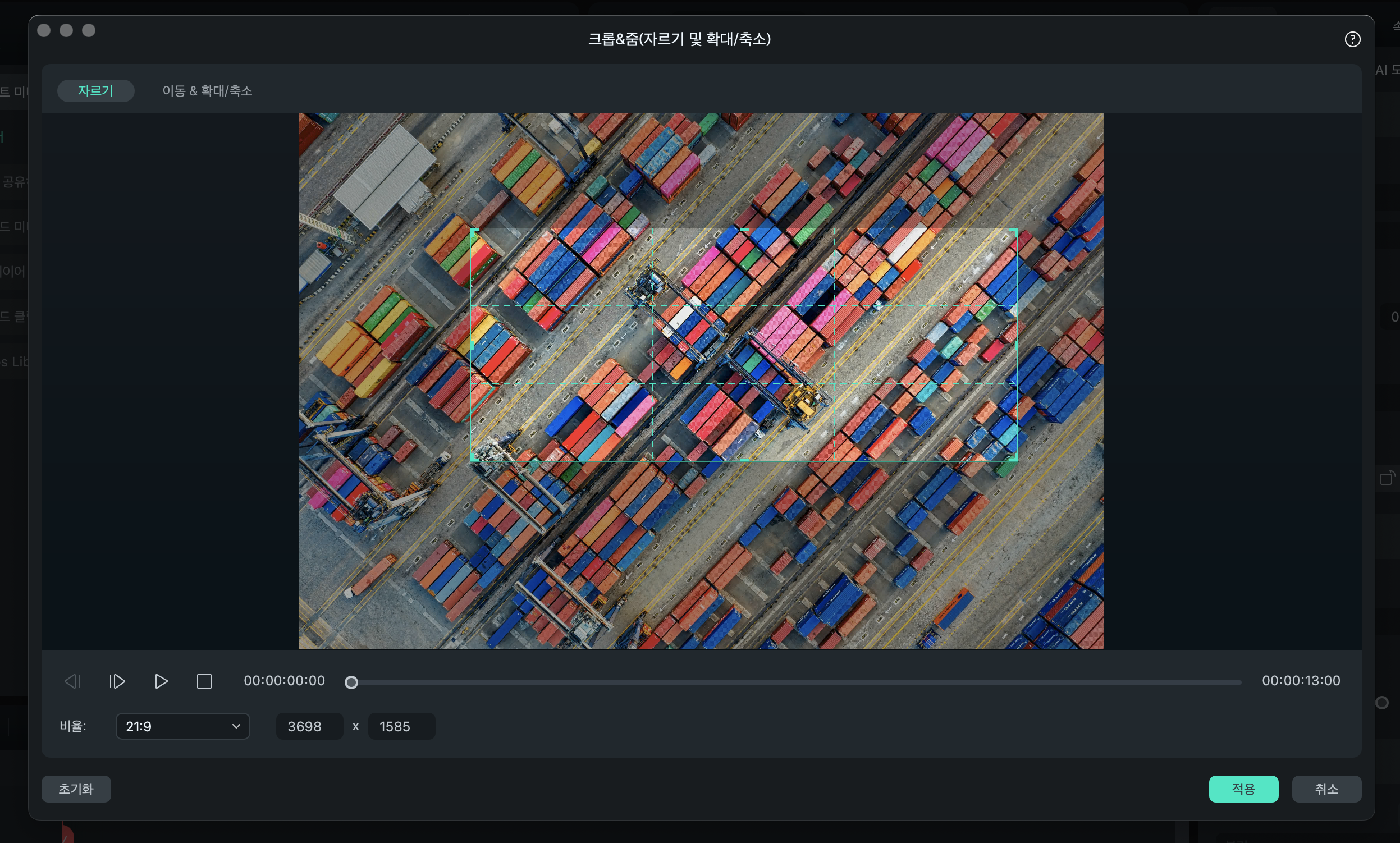
Task: Click the crop width field 3698
Action: 309,726
